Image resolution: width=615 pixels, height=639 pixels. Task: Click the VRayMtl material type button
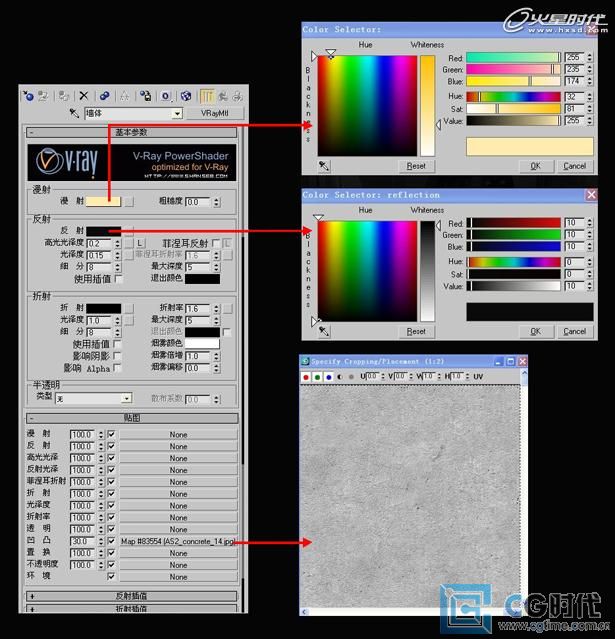[x=215, y=114]
